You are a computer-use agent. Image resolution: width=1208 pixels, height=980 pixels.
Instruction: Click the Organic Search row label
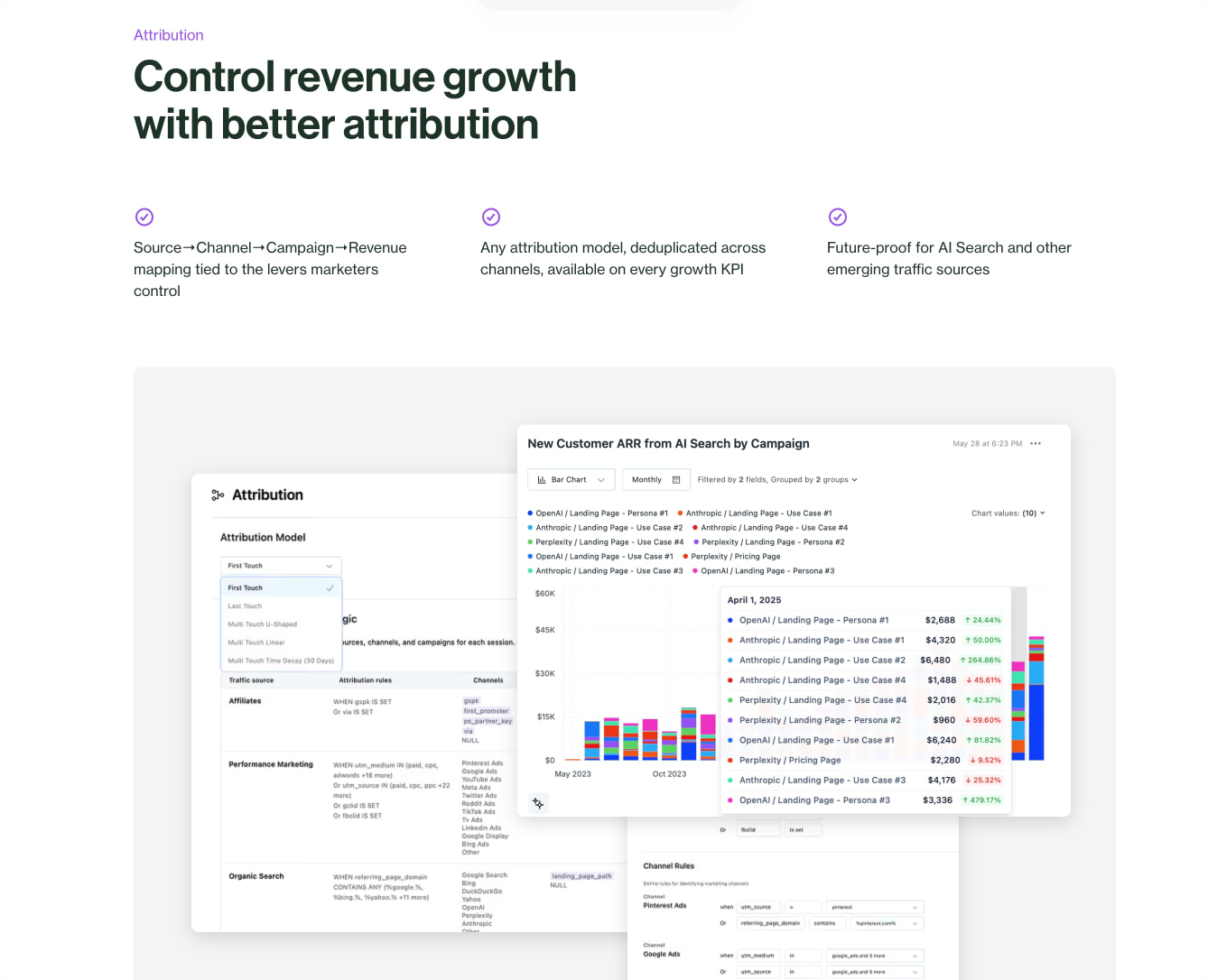(256, 876)
